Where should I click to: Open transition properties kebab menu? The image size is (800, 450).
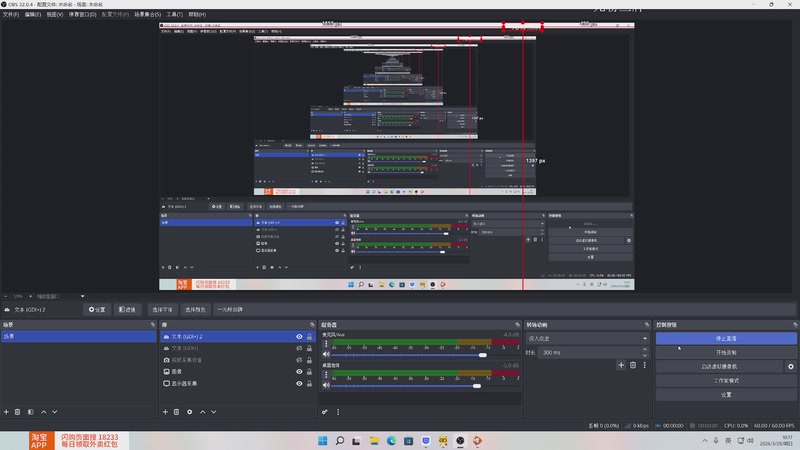[x=644, y=365]
